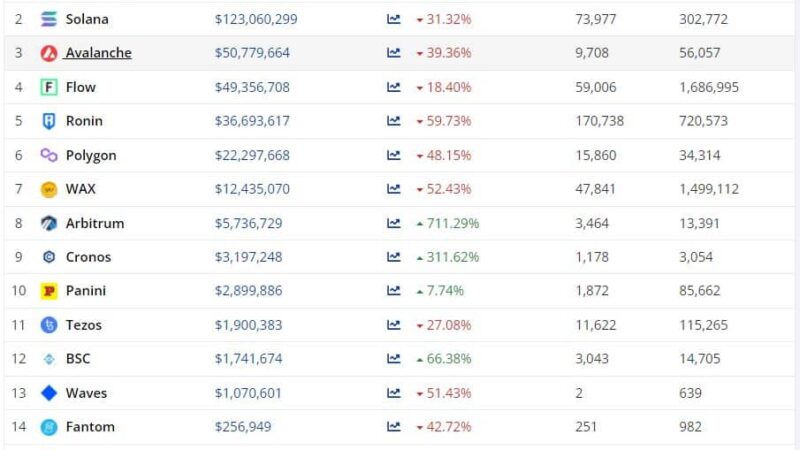Click the Arbitrum logo icon
This screenshot has height=450, width=800.
49,223
